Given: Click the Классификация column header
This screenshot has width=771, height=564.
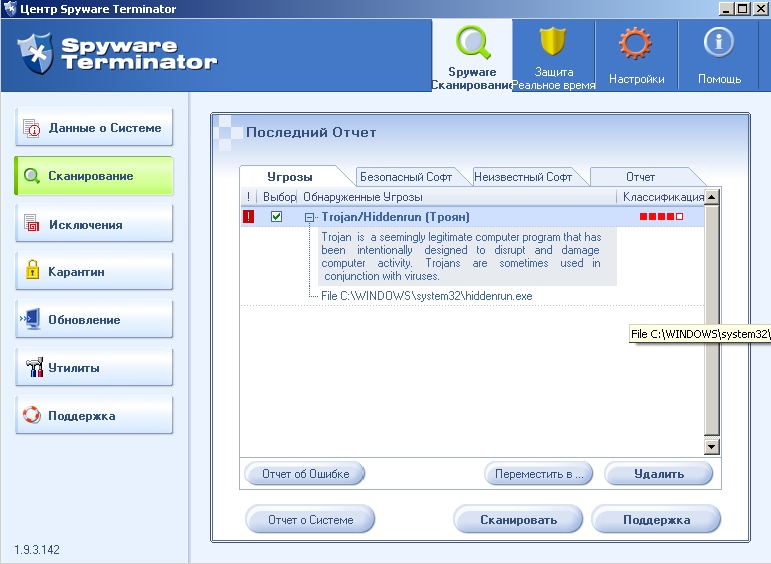Looking at the screenshot, I should 663,197.
